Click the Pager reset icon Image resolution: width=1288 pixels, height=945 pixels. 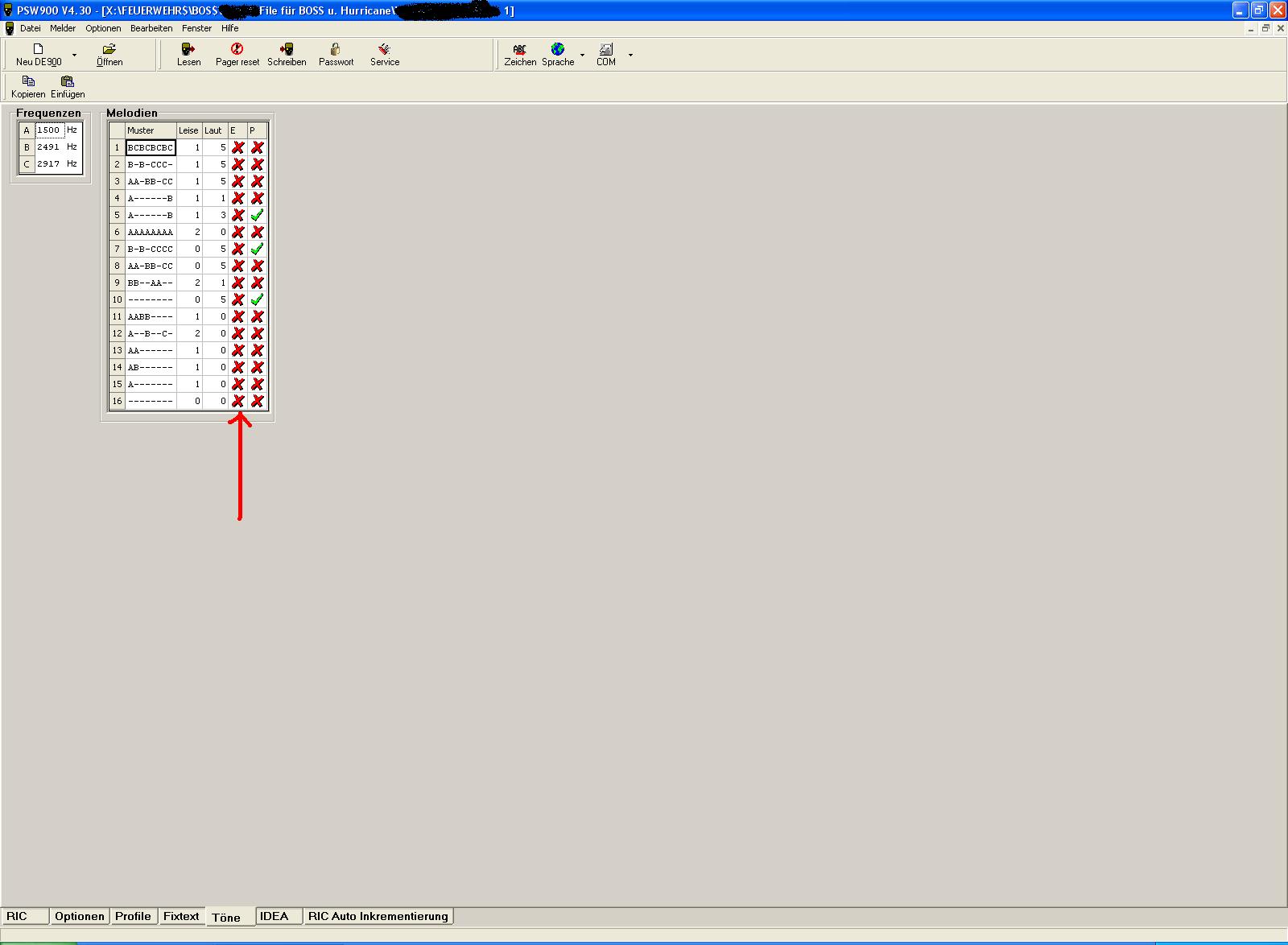pos(237,50)
